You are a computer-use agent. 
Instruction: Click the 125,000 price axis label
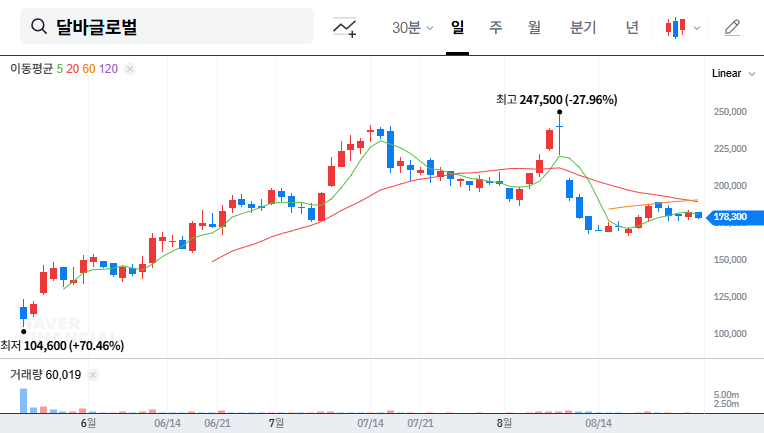pos(730,297)
